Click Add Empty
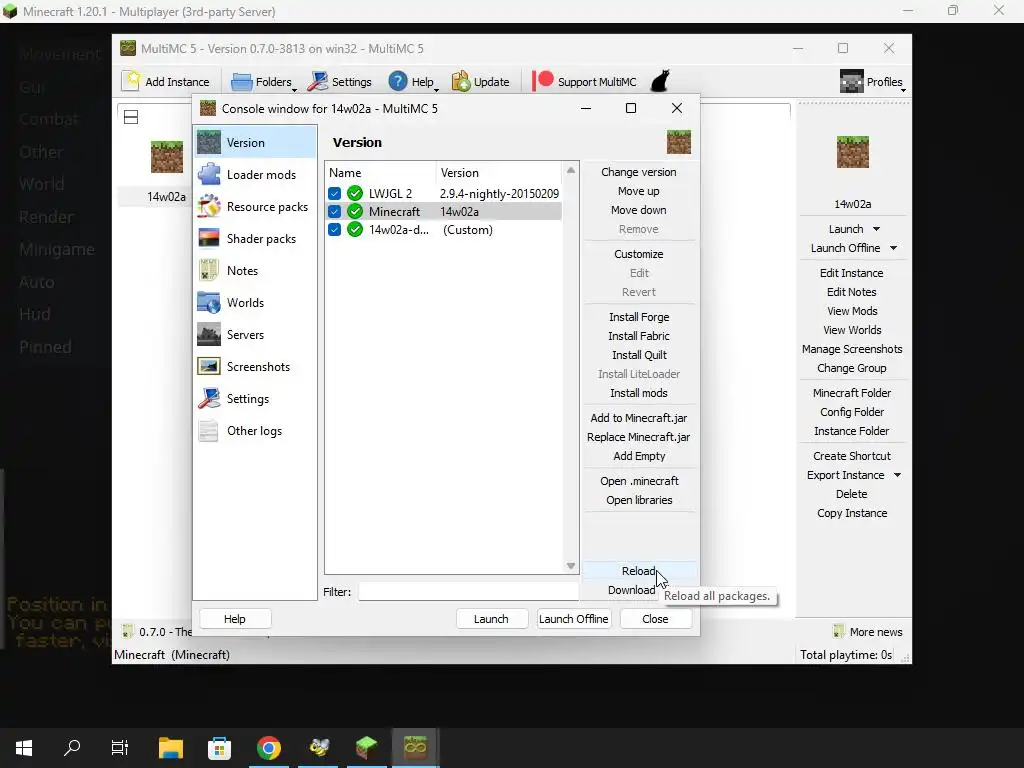 pos(639,456)
